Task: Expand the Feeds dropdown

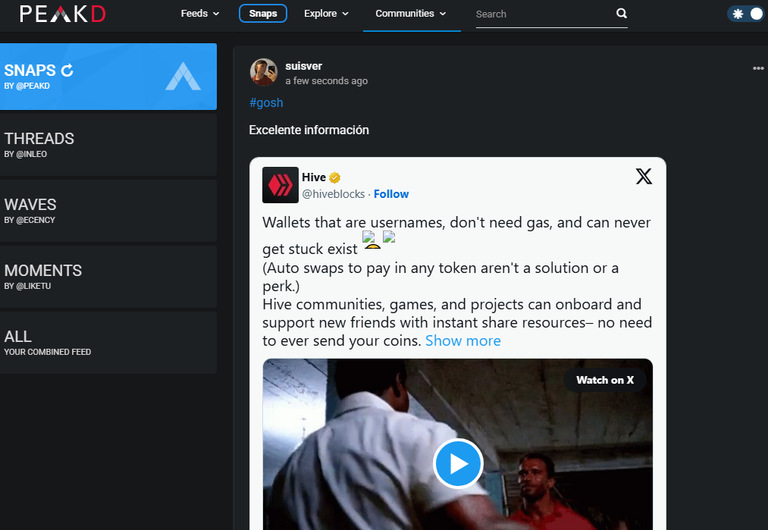Action: pos(200,14)
